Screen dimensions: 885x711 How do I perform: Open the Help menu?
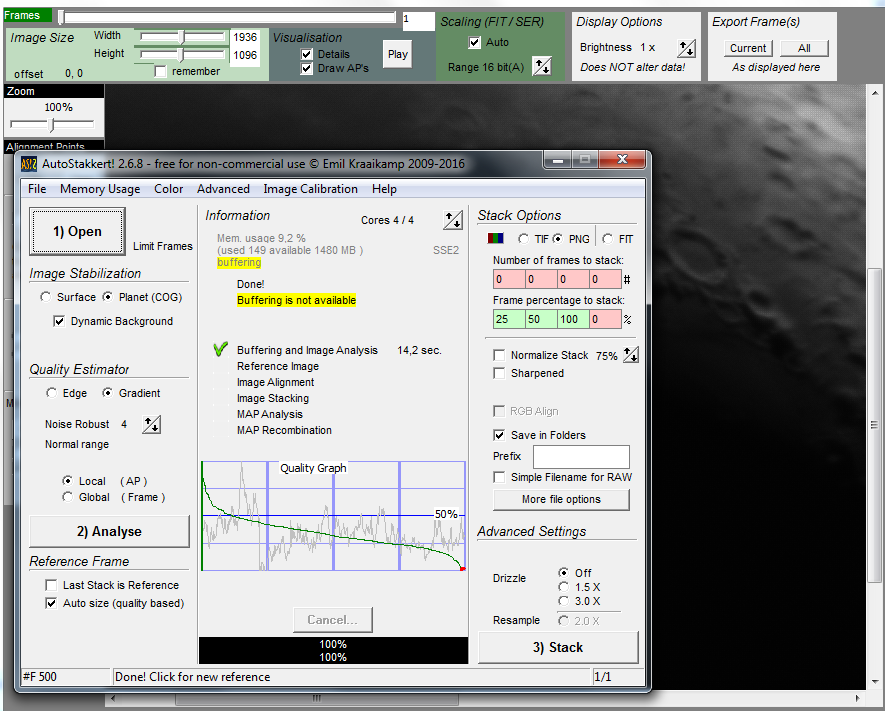click(x=384, y=189)
